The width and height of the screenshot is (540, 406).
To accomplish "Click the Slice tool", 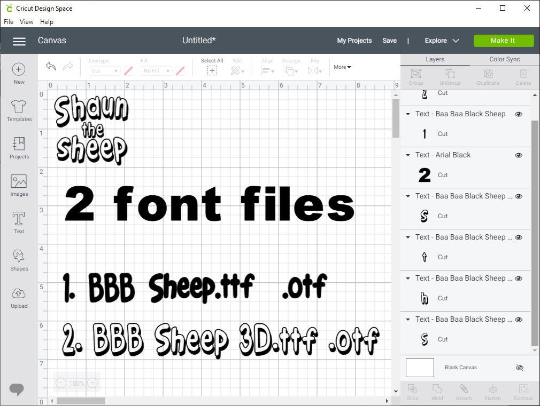I will click(412, 392).
